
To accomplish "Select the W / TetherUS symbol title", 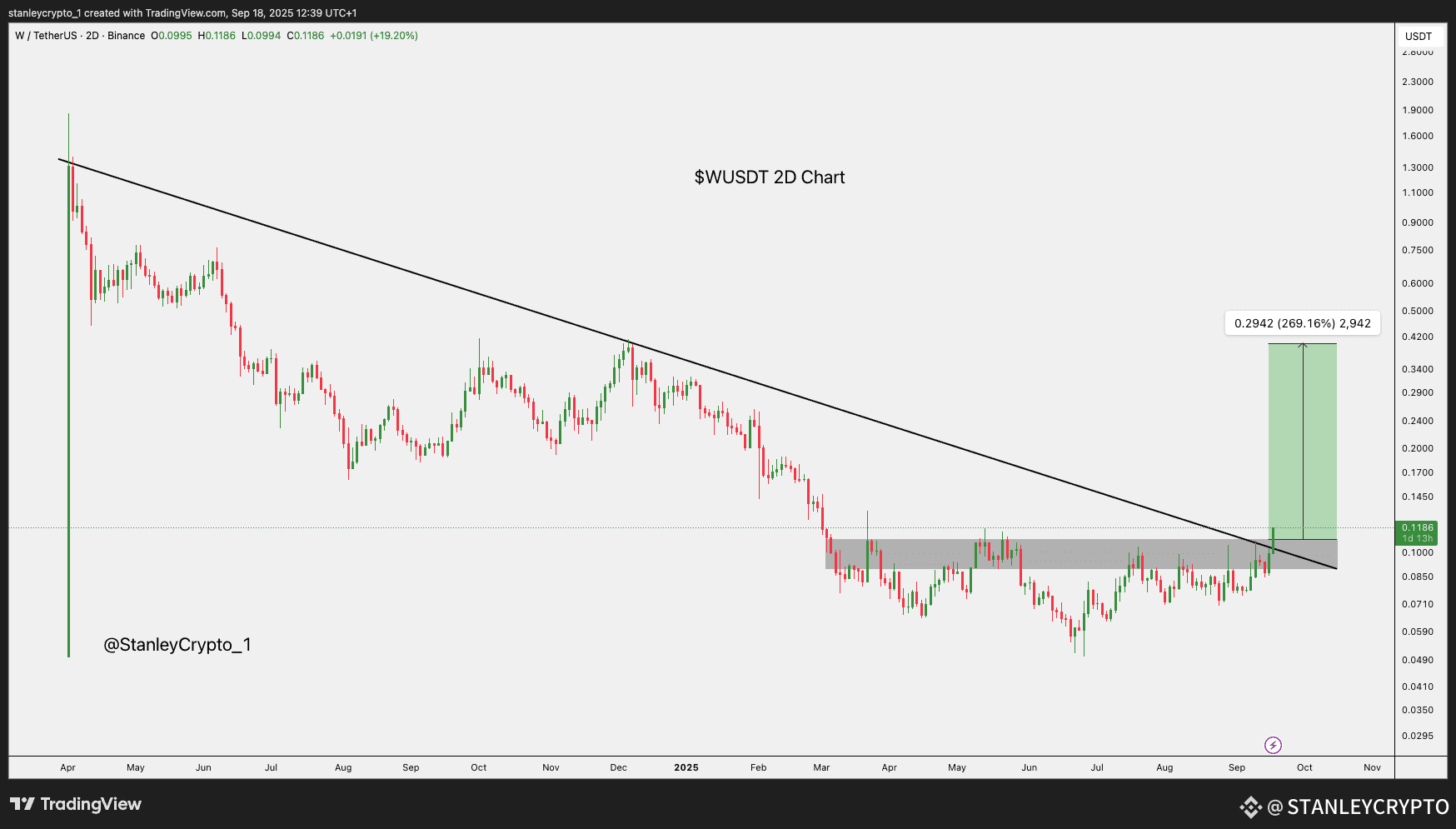I will tap(80, 36).
